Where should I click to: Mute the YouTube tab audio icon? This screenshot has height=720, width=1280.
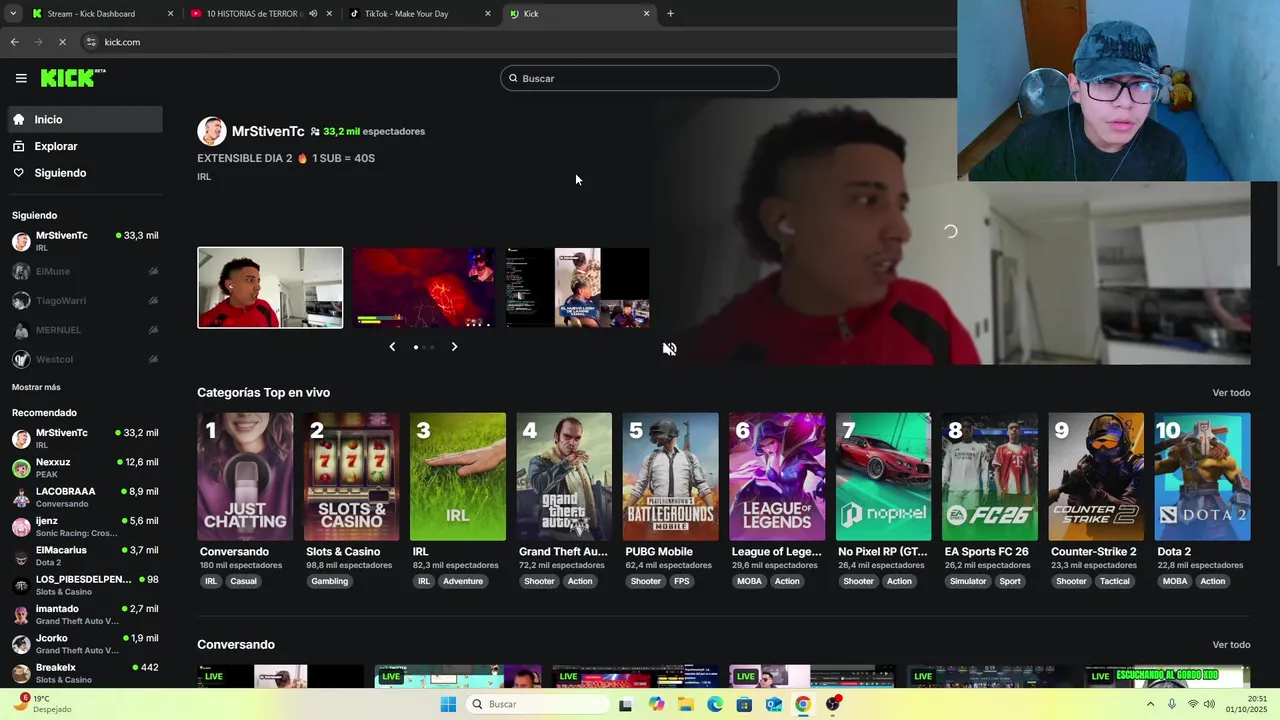click(x=313, y=14)
